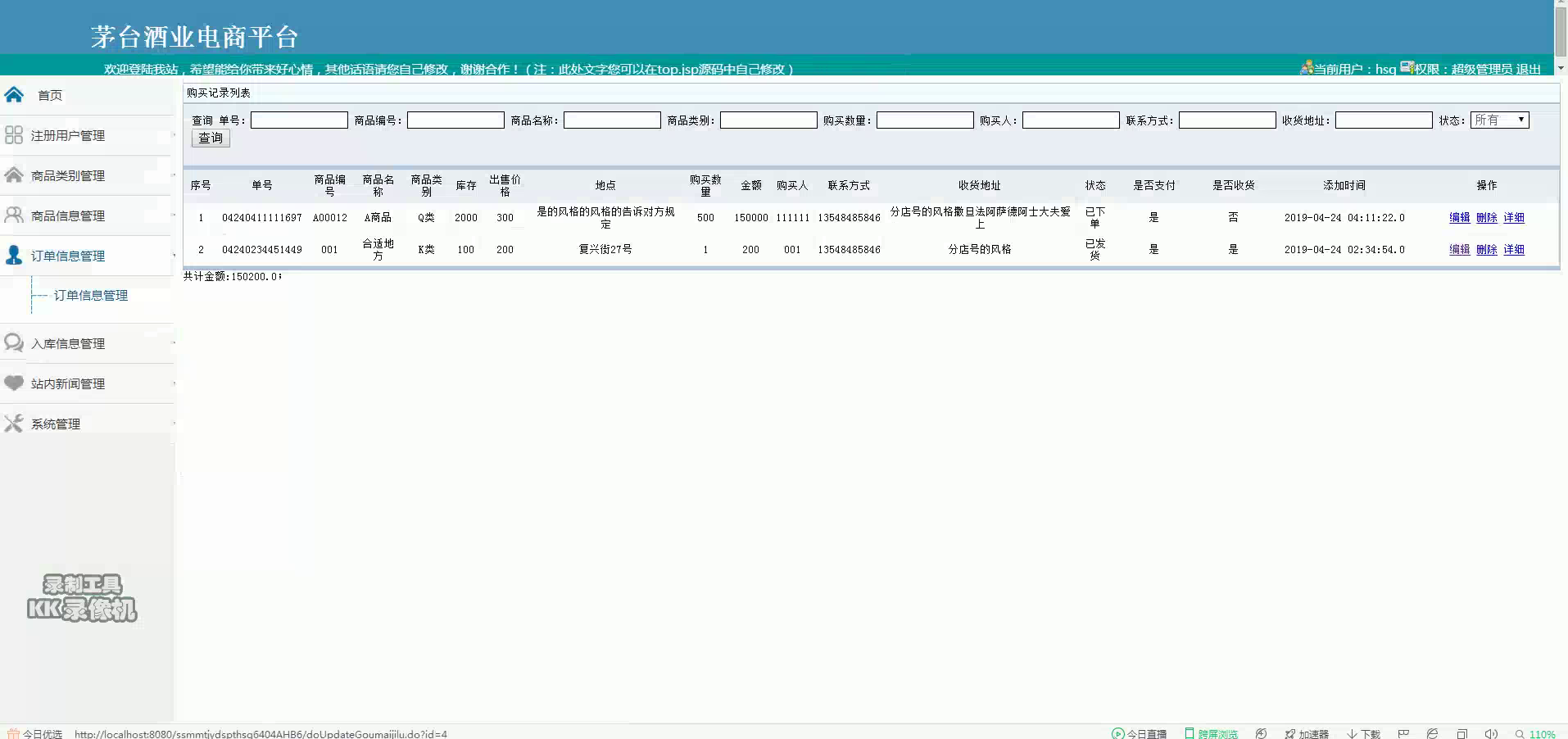Collapse the 订单信息管理 menu

[86, 256]
